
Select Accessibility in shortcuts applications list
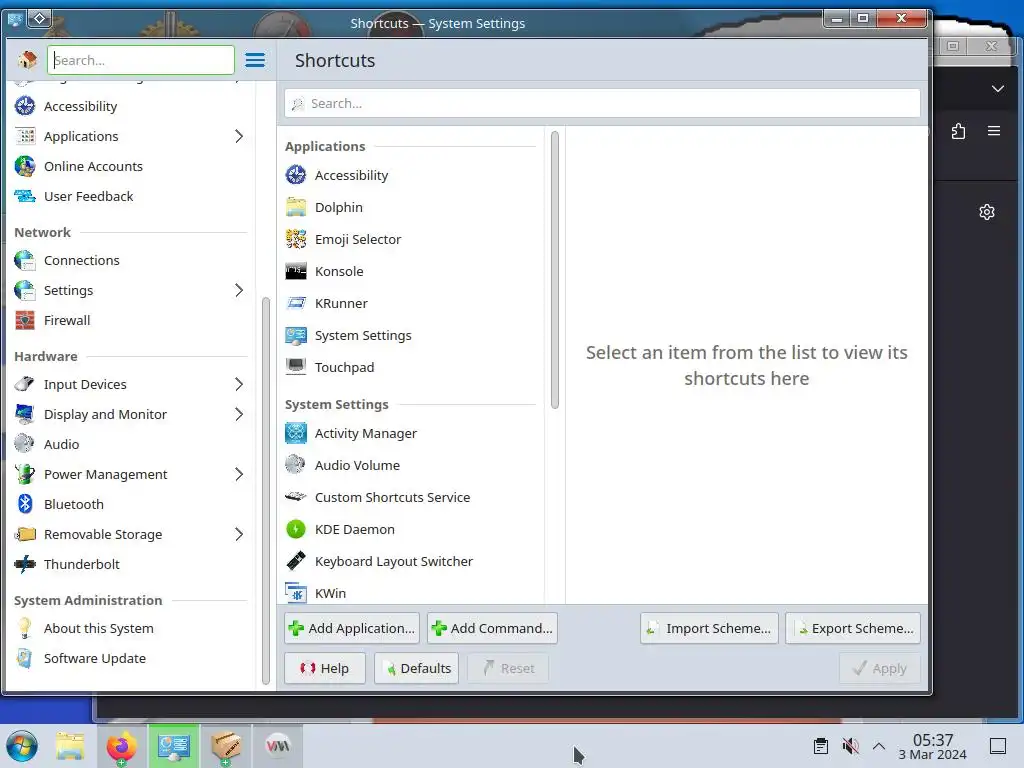(x=411, y=175)
